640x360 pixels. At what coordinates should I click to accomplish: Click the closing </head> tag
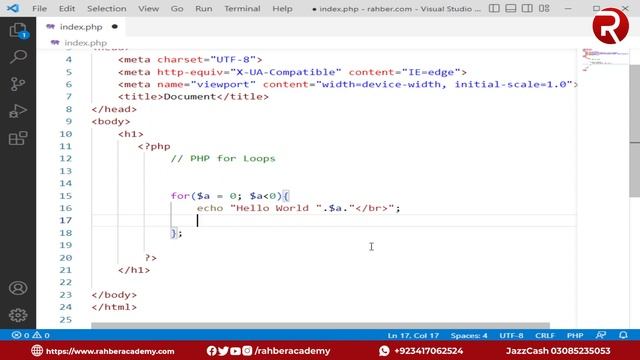pos(114,109)
